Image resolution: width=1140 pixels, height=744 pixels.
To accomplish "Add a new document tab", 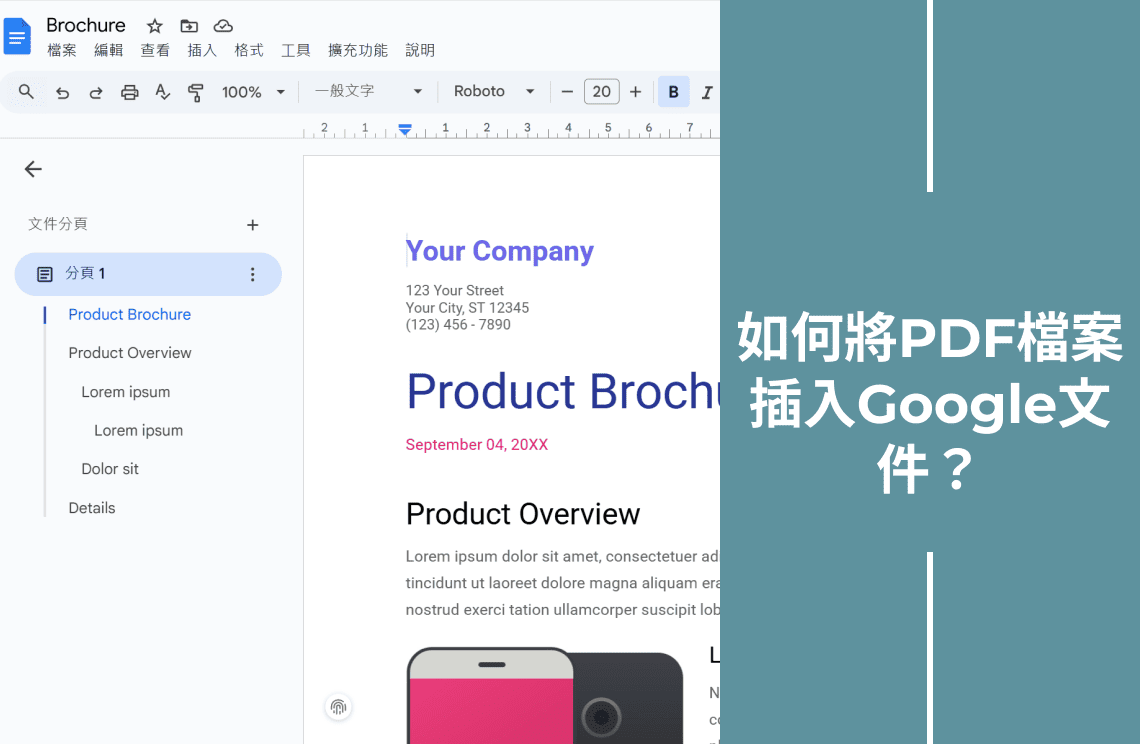I will (x=252, y=225).
